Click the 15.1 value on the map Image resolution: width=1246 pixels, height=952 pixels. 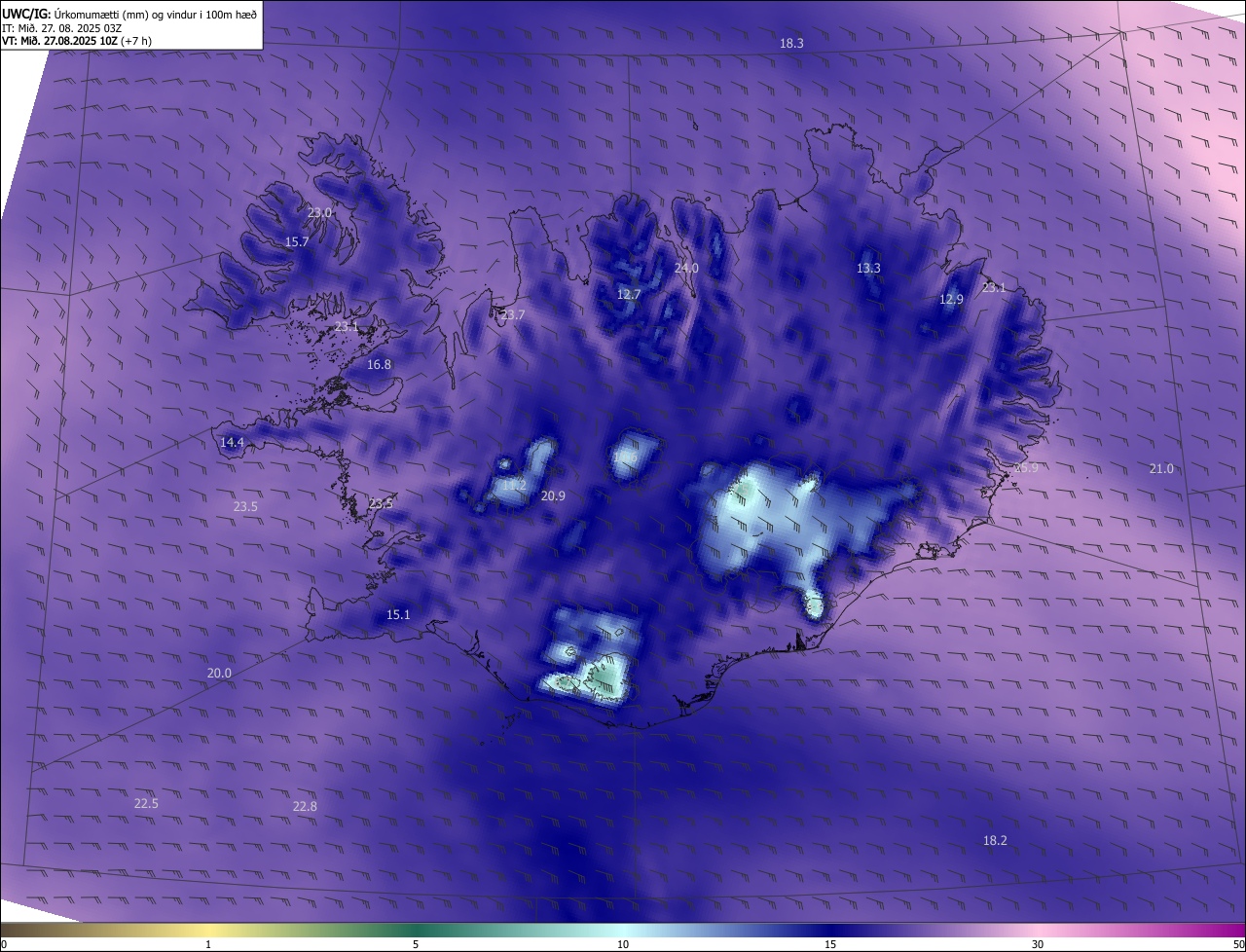[x=398, y=615]
